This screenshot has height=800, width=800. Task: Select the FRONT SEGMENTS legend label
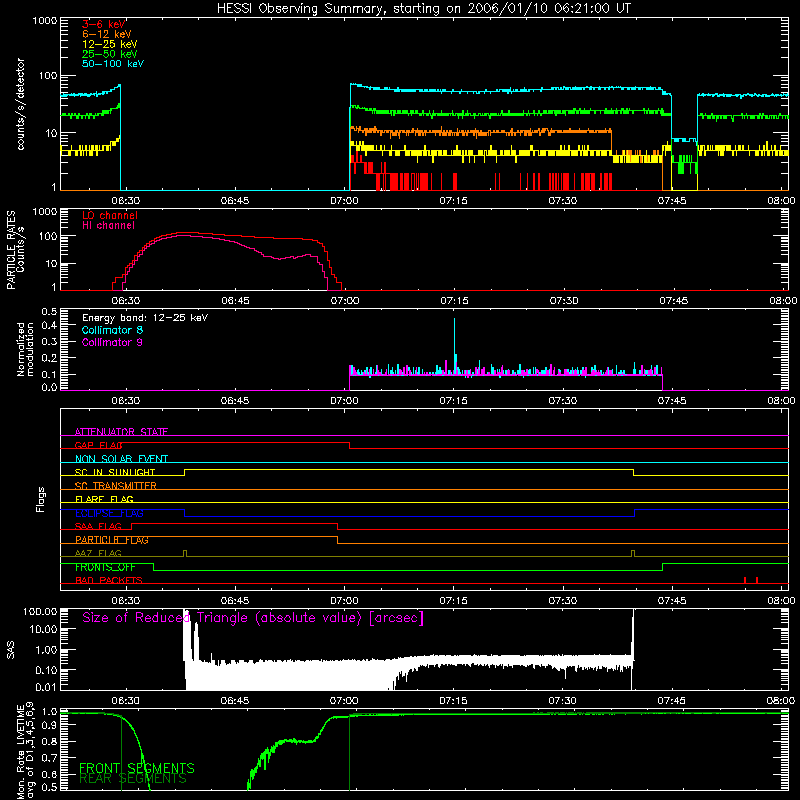click(137, 768)
